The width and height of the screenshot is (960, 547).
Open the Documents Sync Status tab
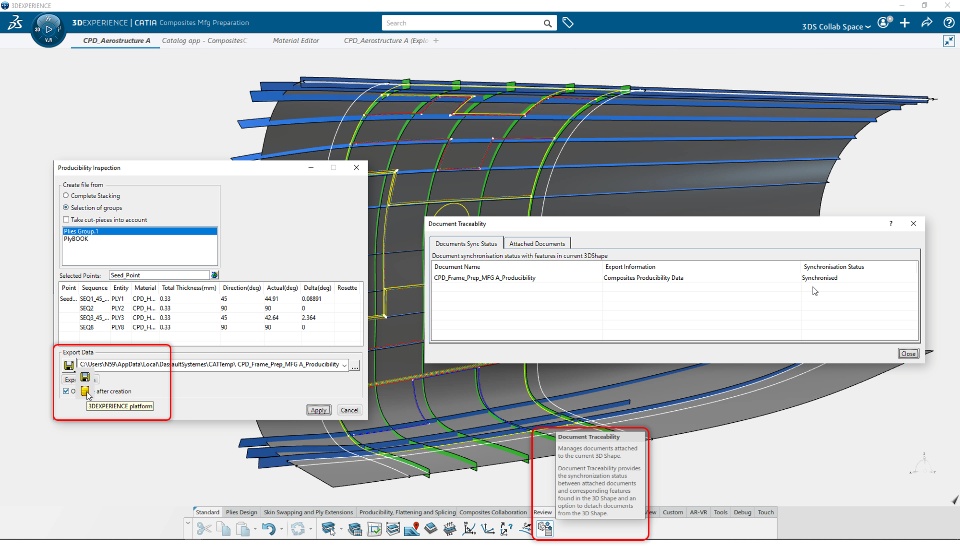pyautogui.click(x=466, y=243)
